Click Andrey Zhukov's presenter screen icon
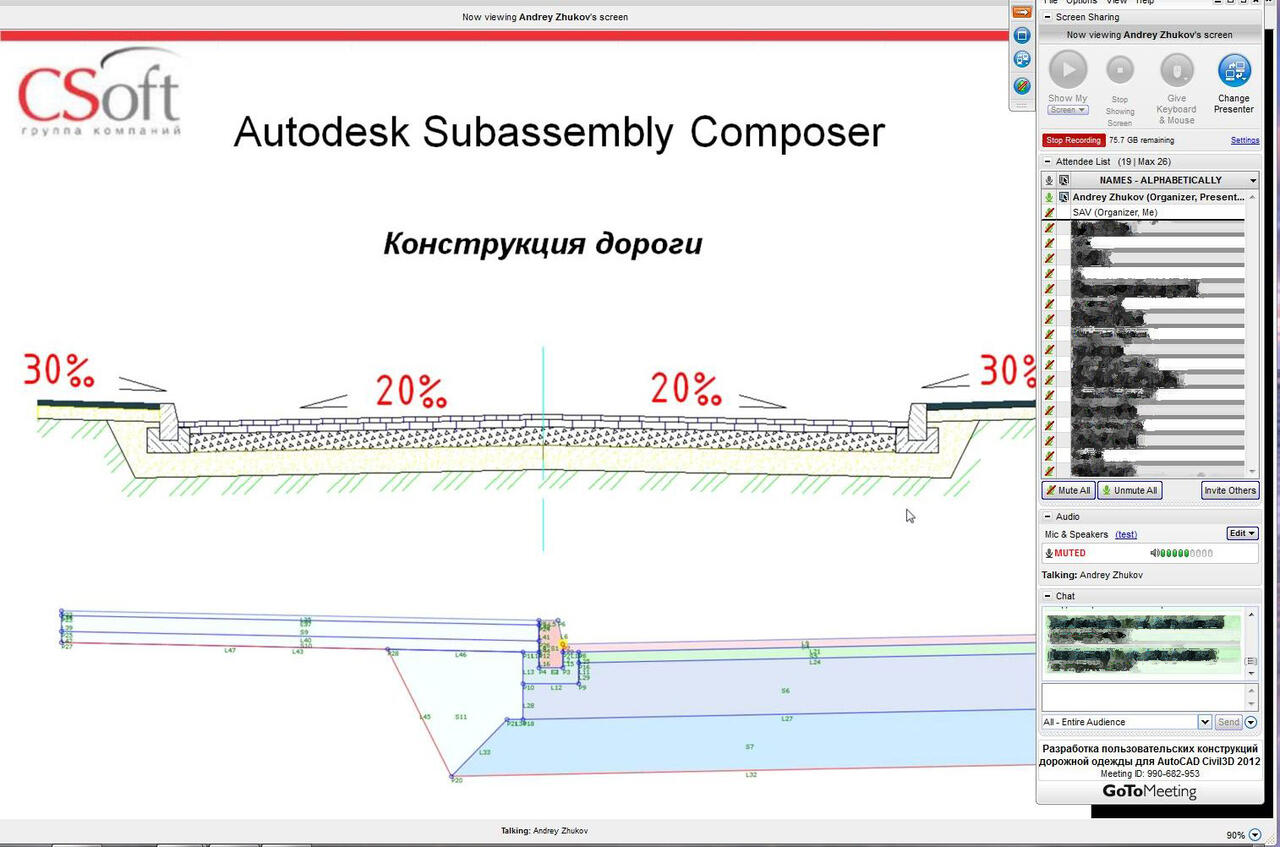 [1064, 198]
